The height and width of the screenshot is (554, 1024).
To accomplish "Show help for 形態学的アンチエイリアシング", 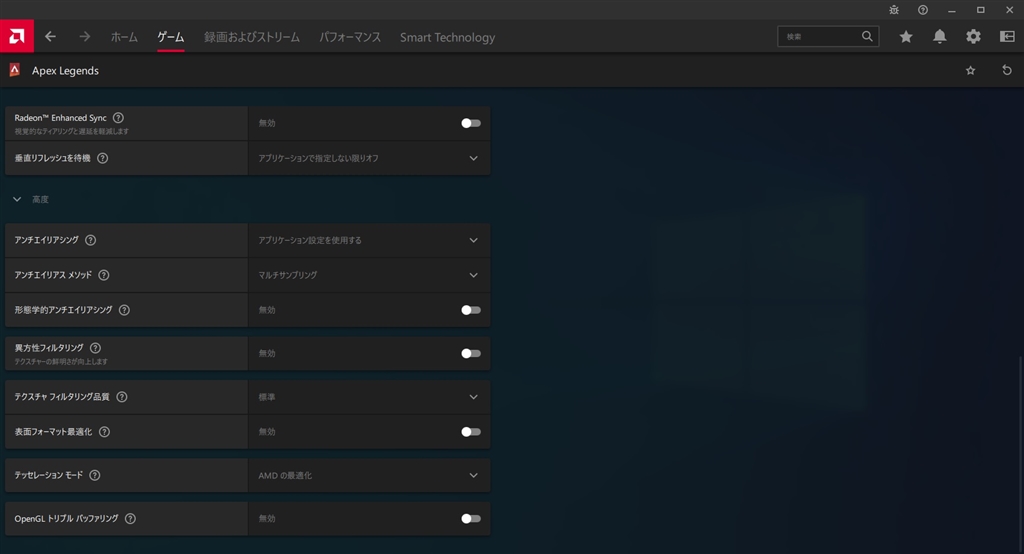I will [124, 310].
